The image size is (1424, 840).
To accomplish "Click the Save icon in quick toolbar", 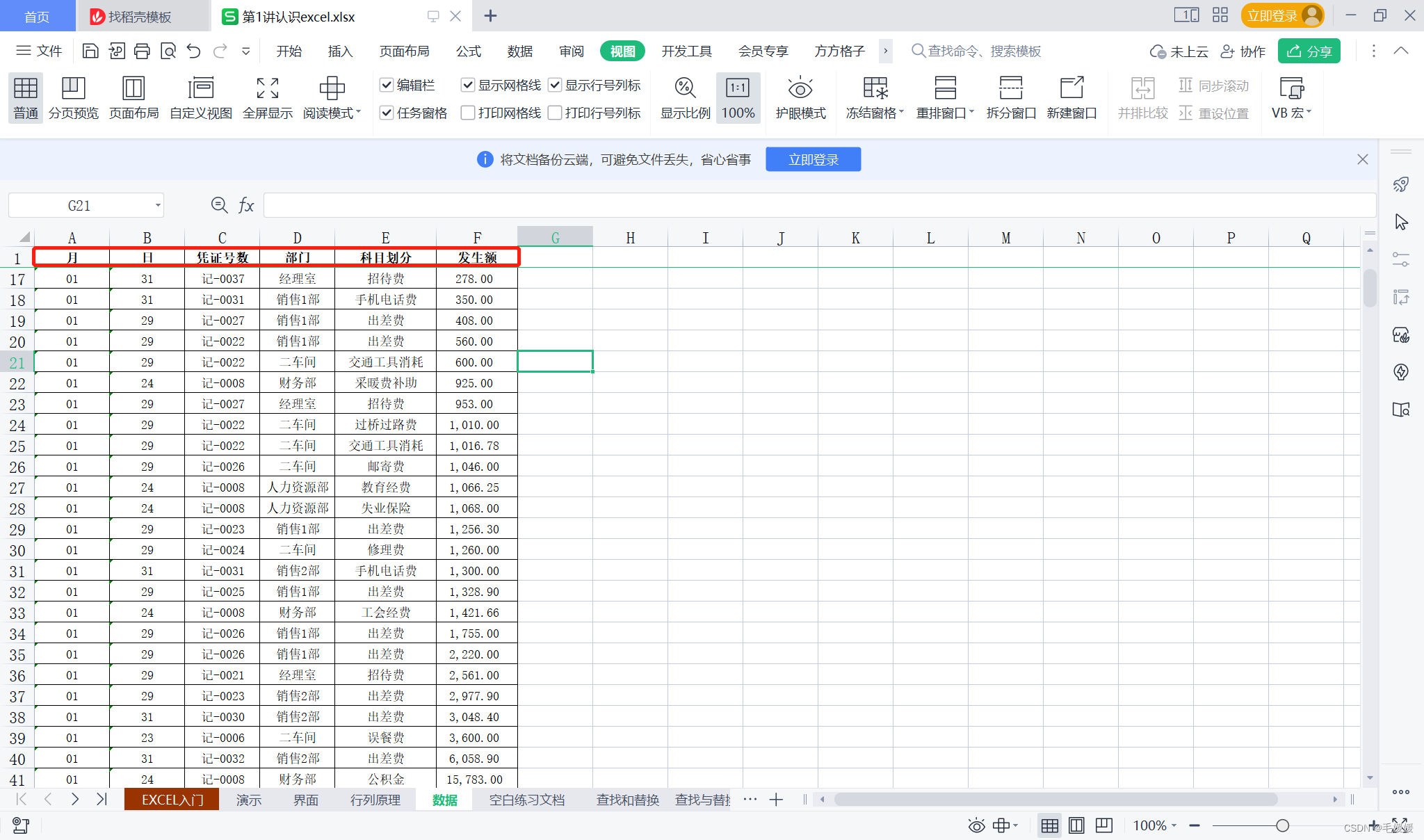I will click(x=90, y=51).
